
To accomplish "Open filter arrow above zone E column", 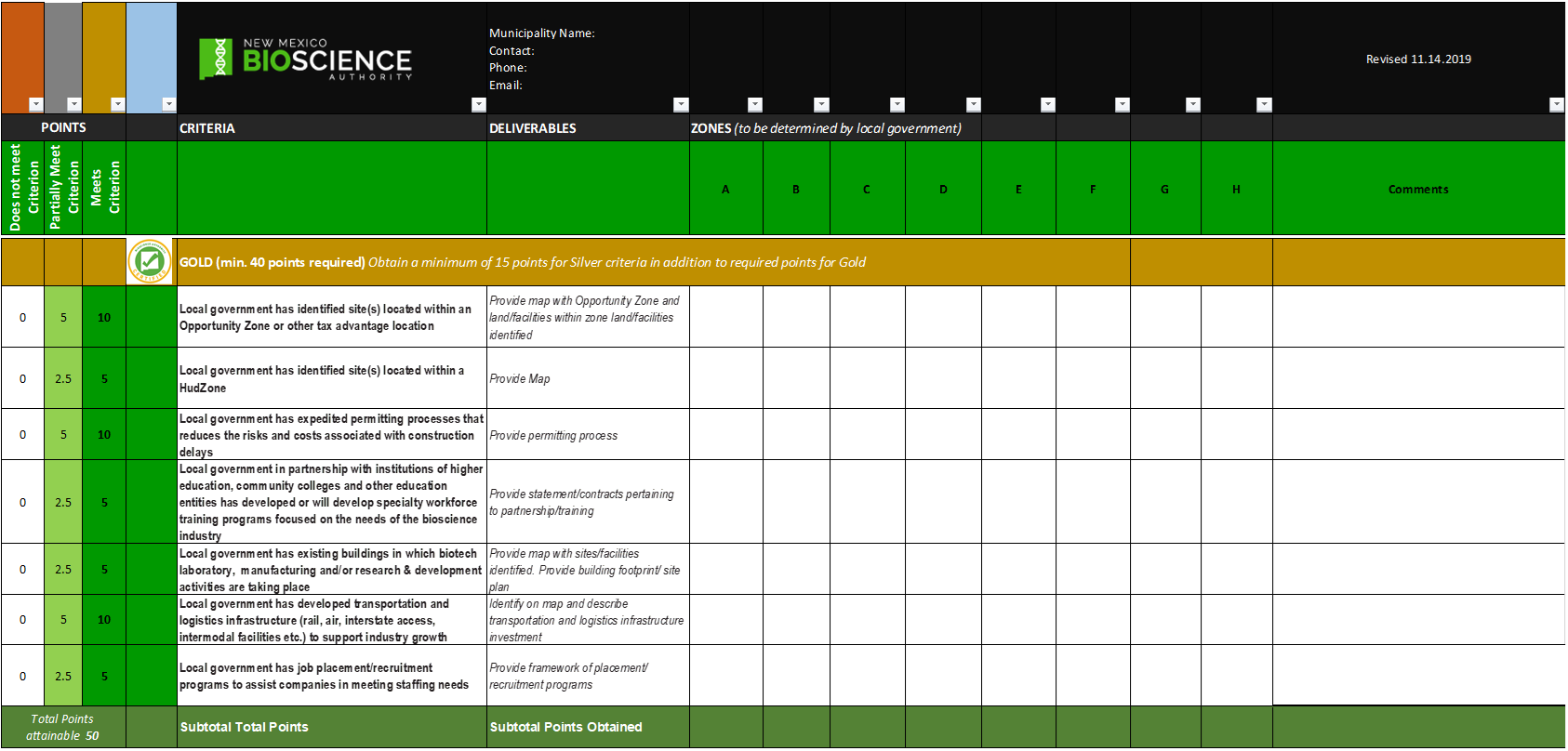I will coord(1047,104).
